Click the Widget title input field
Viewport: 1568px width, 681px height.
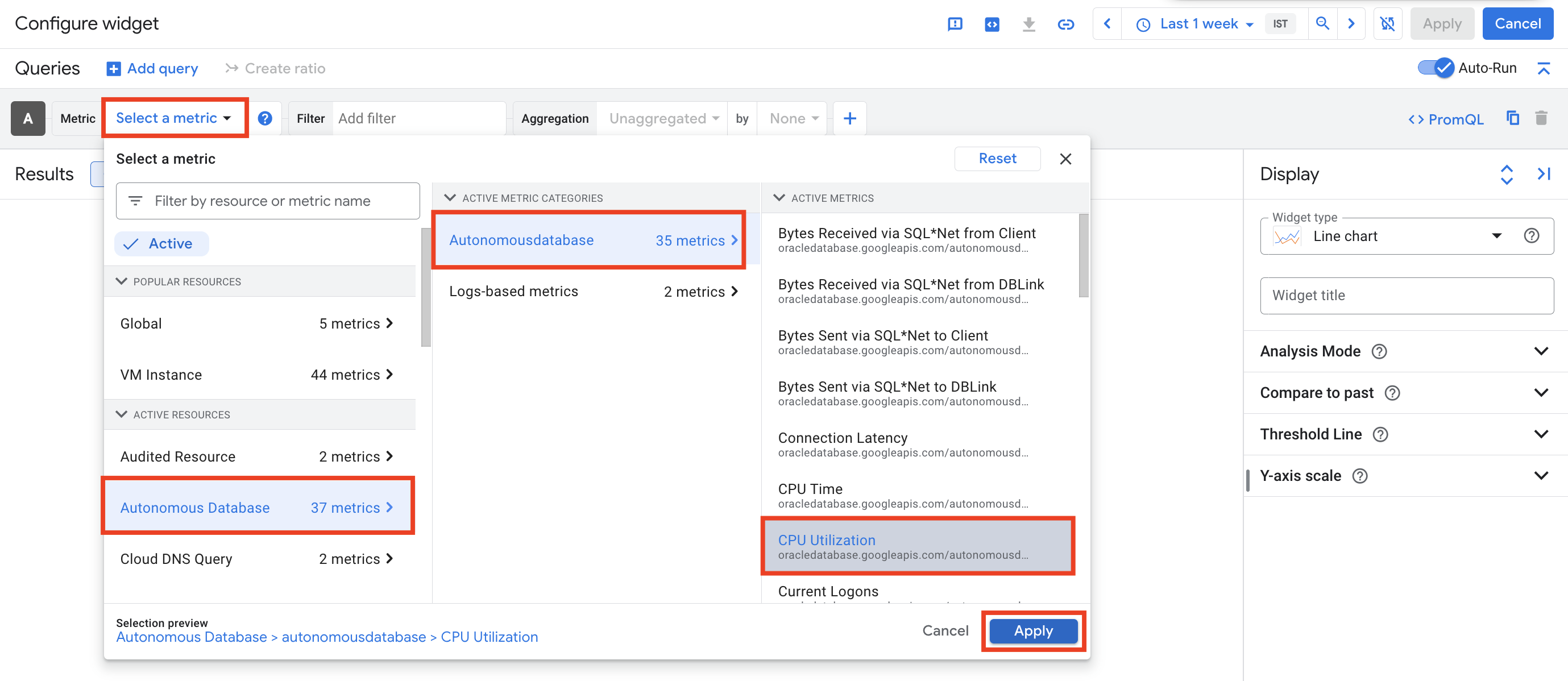coord(1406,295)
